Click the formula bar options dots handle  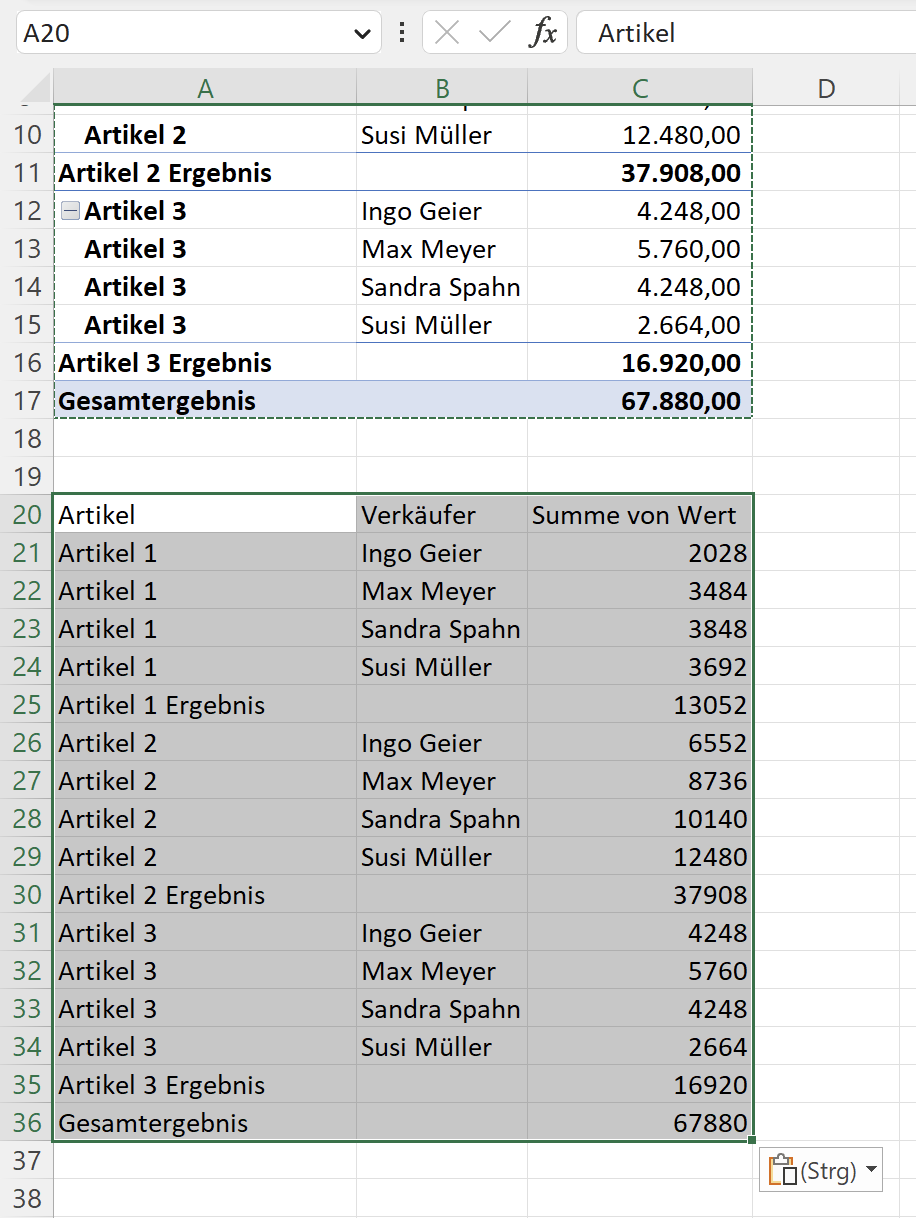coord(402,33)
